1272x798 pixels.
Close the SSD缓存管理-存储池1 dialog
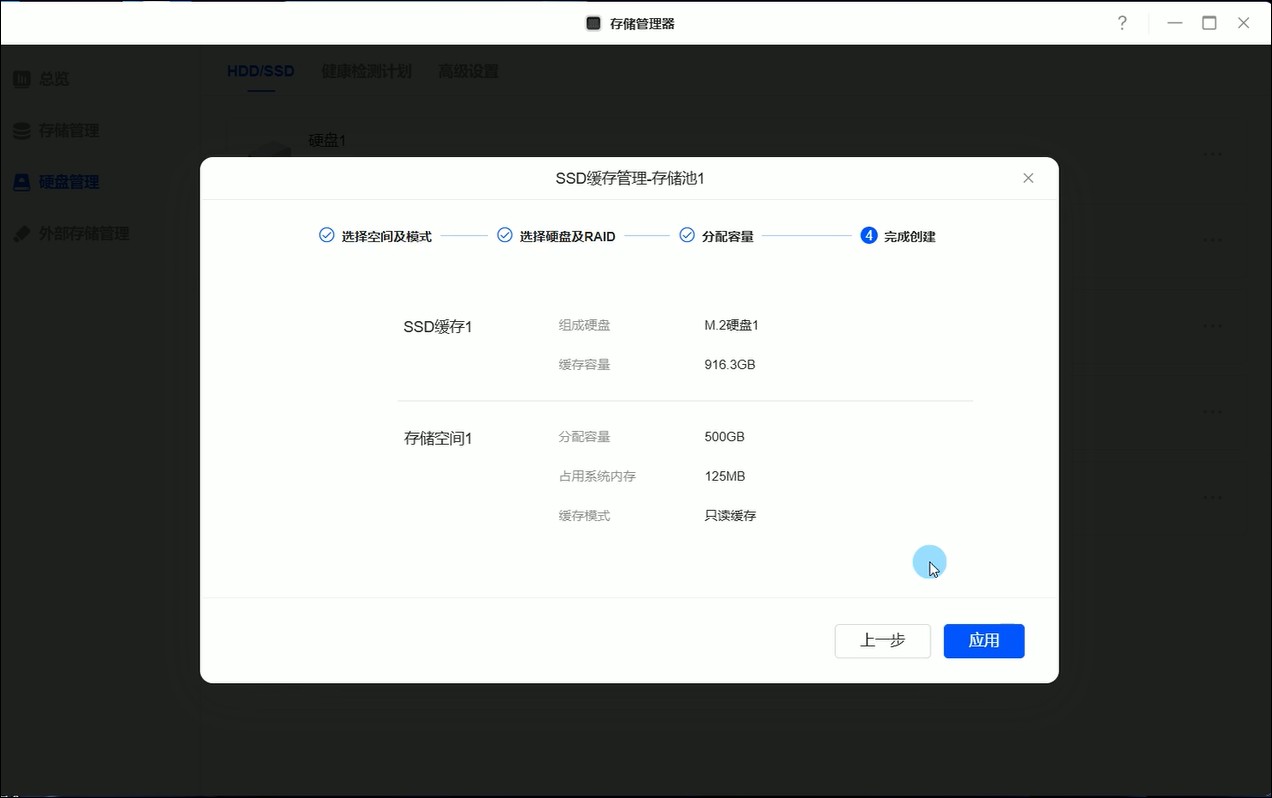point(1028,178)
